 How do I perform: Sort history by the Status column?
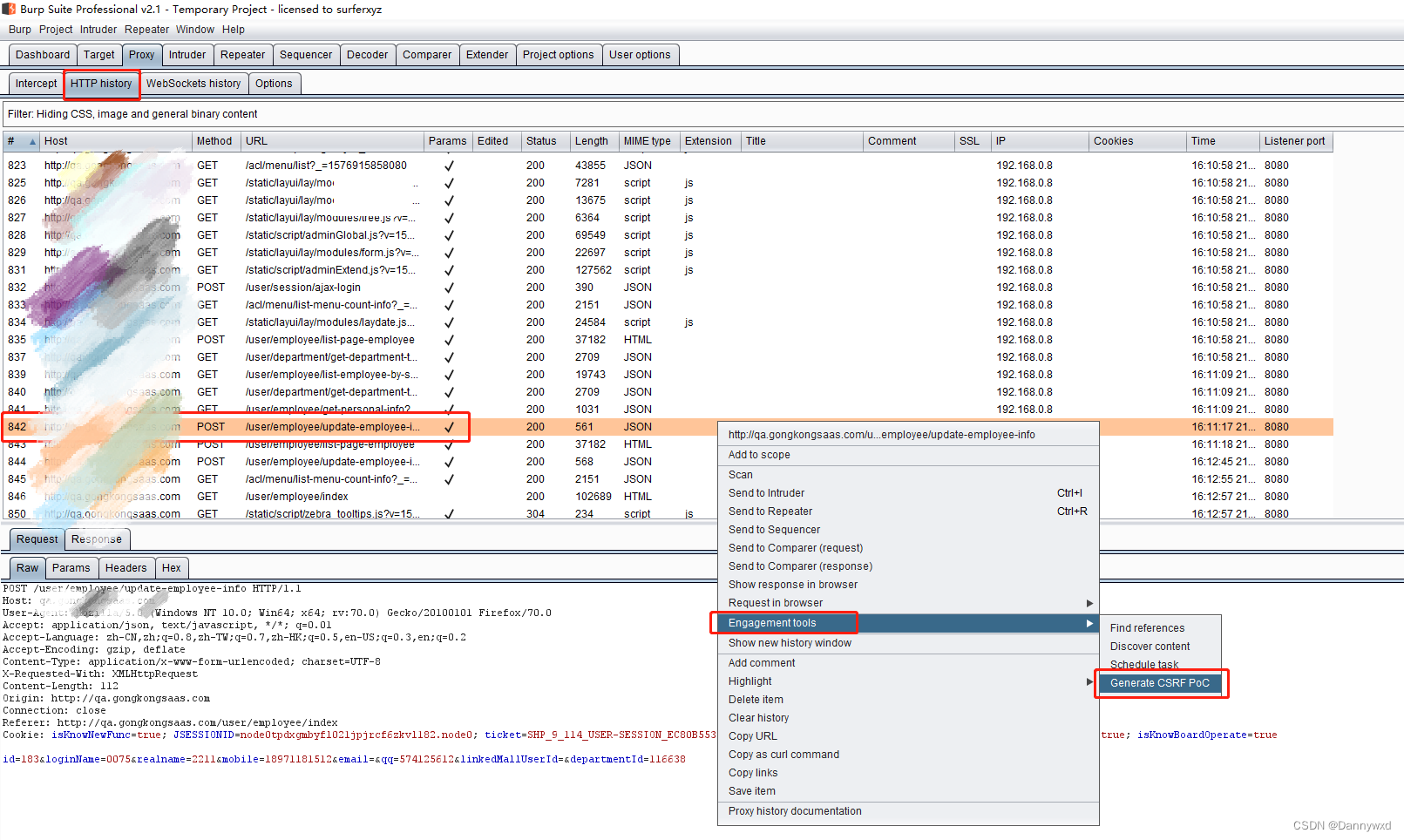point(546,141)
